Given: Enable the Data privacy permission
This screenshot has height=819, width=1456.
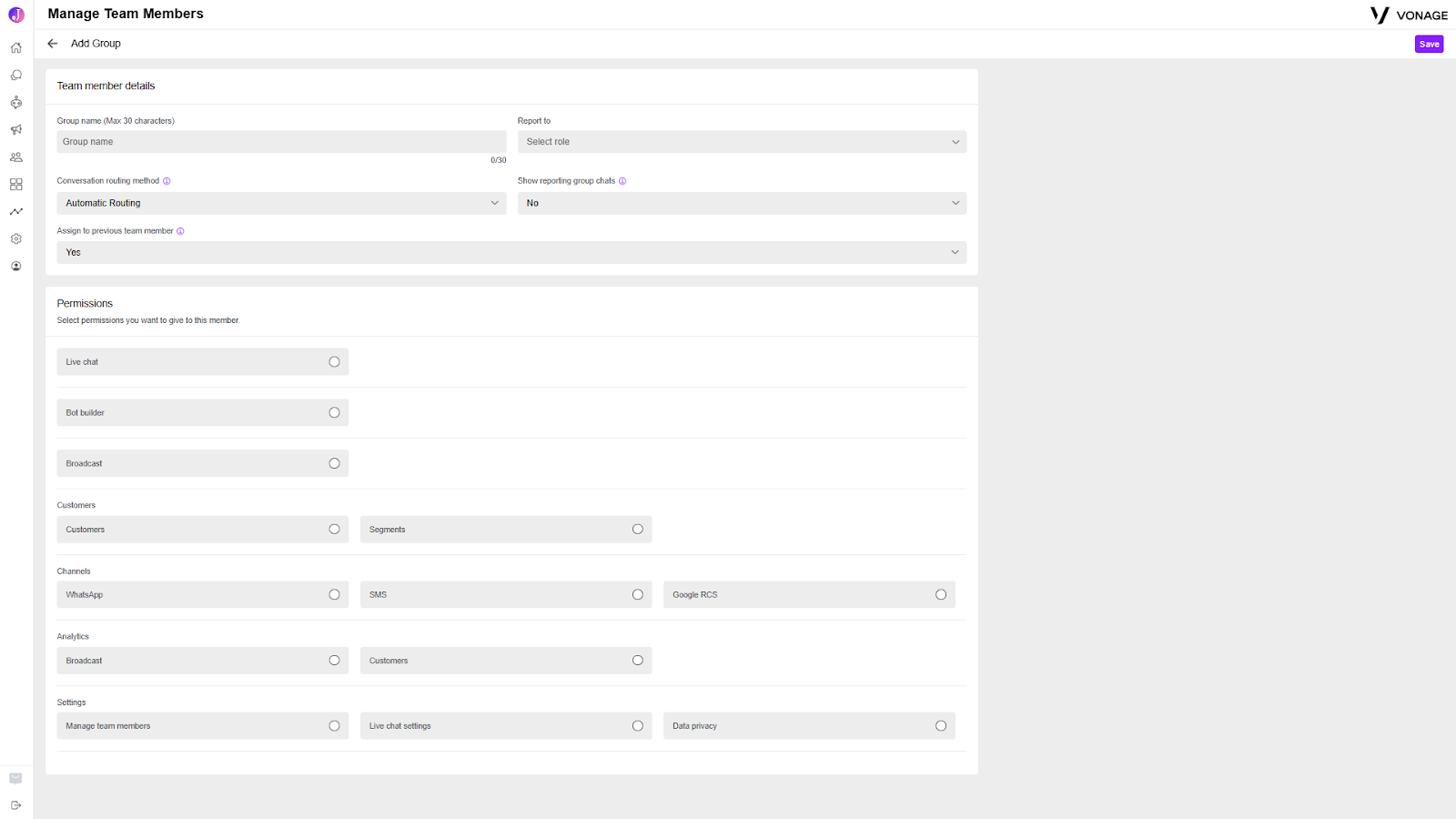Looking at the screenshot, I should 941,726.
